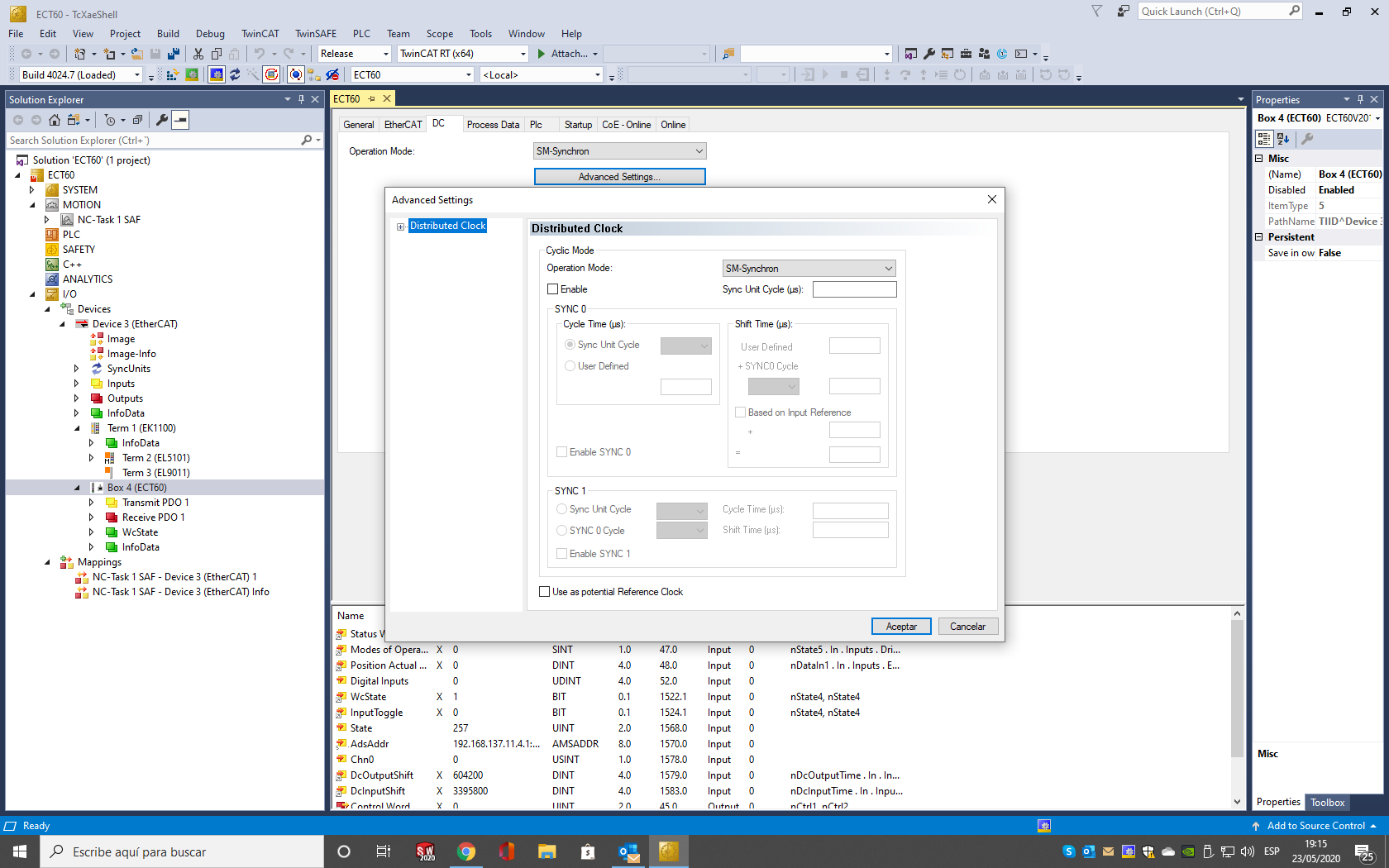
Task: Click the Cut scissors icon
Action: [x=198, y=54]
